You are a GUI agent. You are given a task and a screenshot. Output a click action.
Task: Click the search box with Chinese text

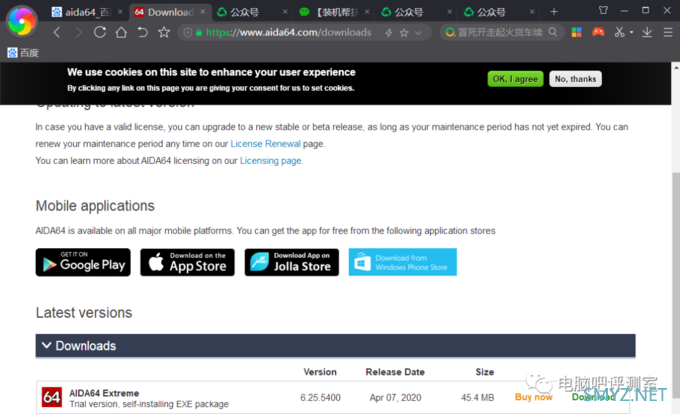click(500, 33)
